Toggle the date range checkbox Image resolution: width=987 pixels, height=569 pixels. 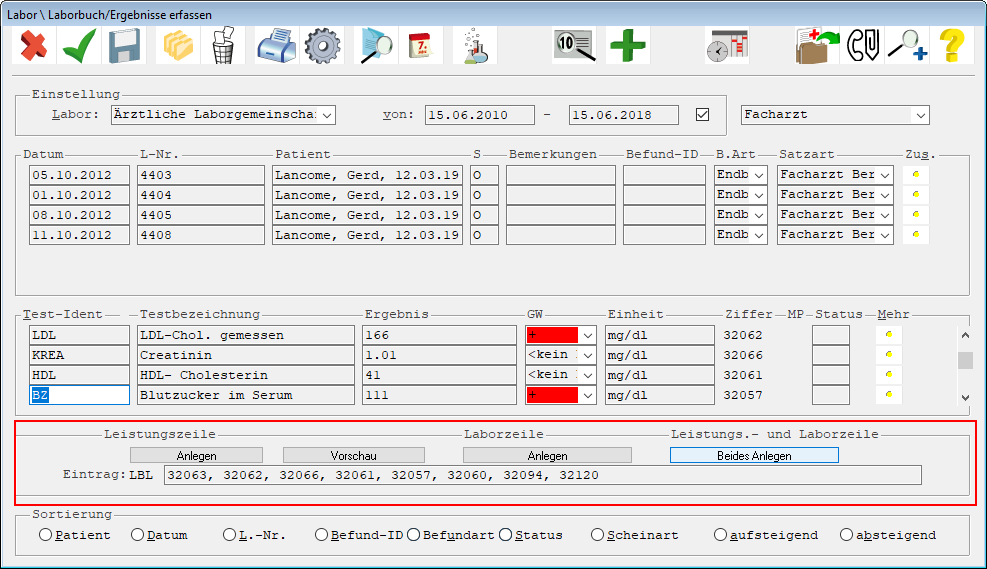click(x=702, y=115)
